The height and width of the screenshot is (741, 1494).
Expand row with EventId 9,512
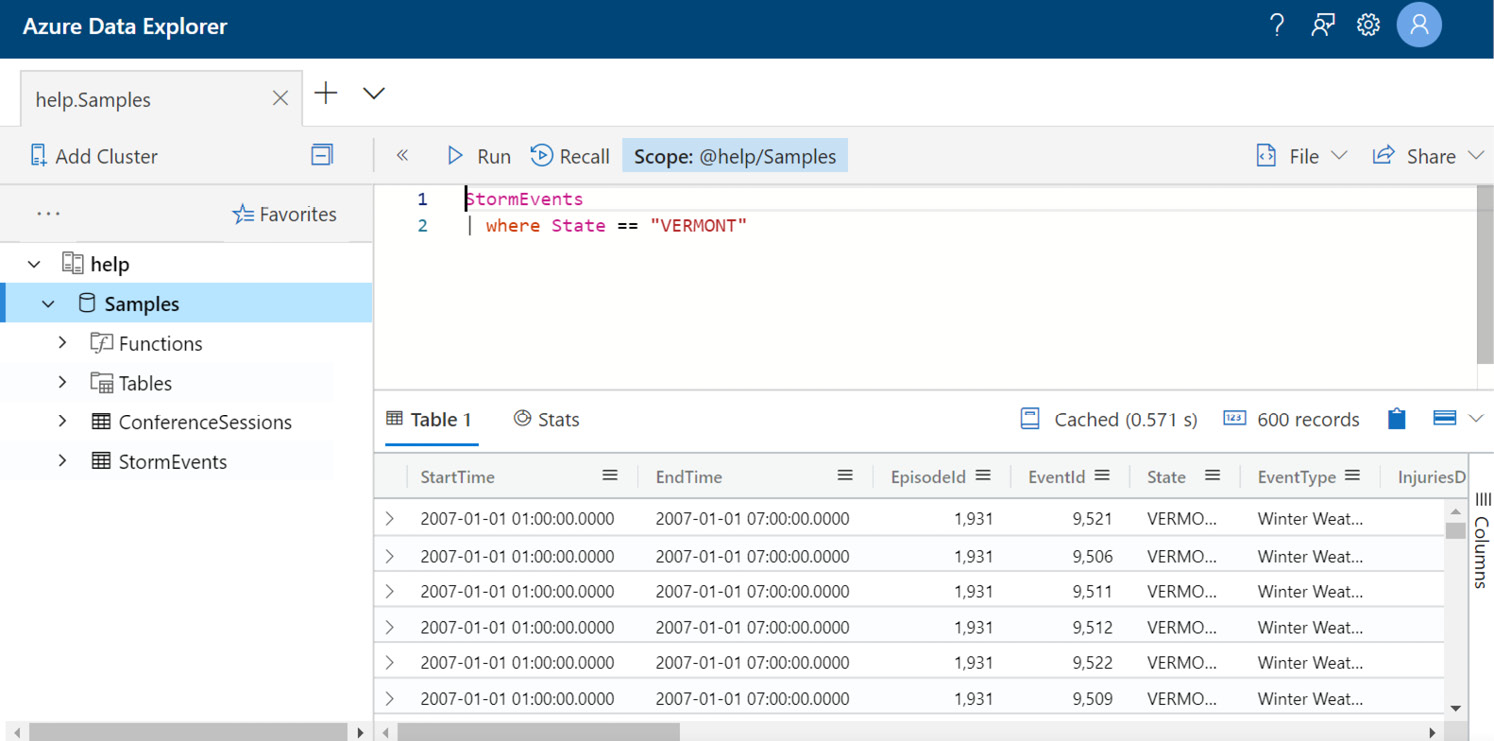(x=390, y=628)
